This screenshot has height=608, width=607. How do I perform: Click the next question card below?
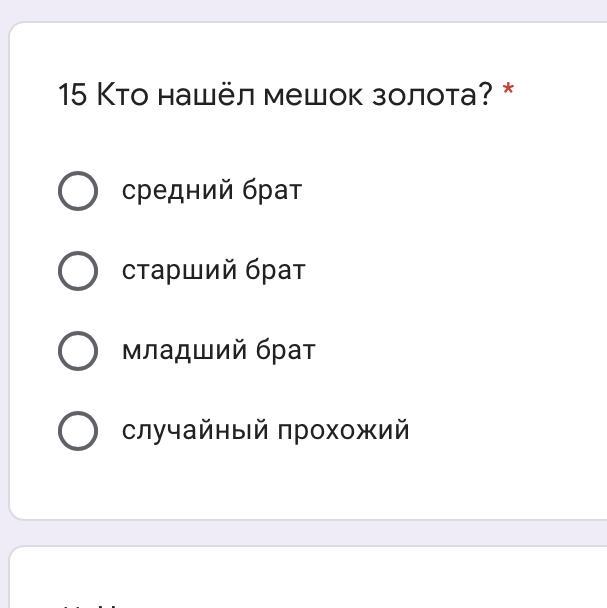click(308, 577)
